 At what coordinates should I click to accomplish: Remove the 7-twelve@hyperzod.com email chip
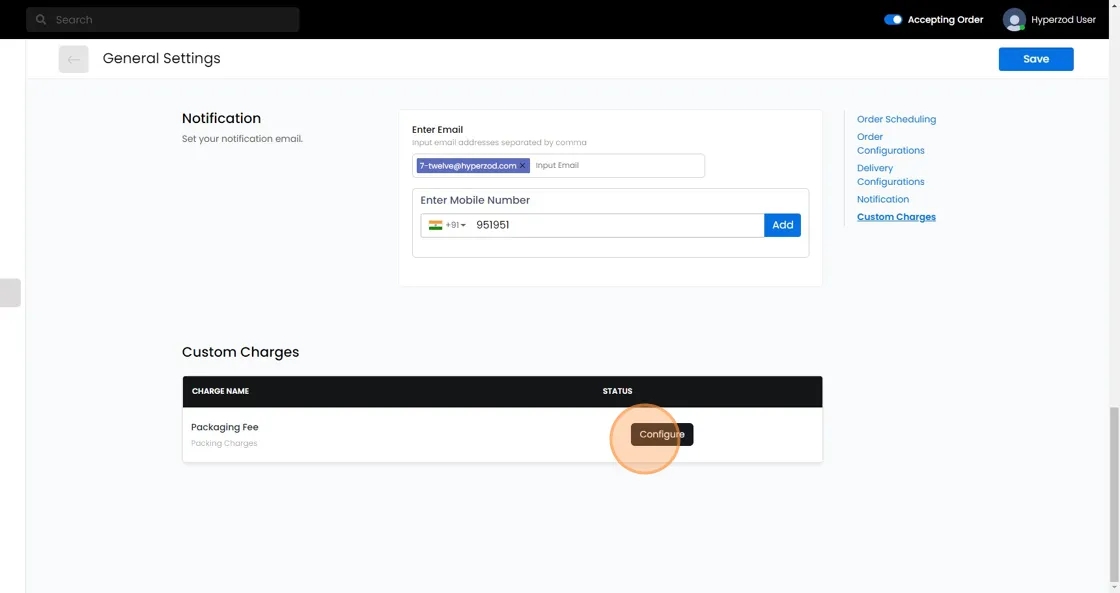tap(522, 166)
